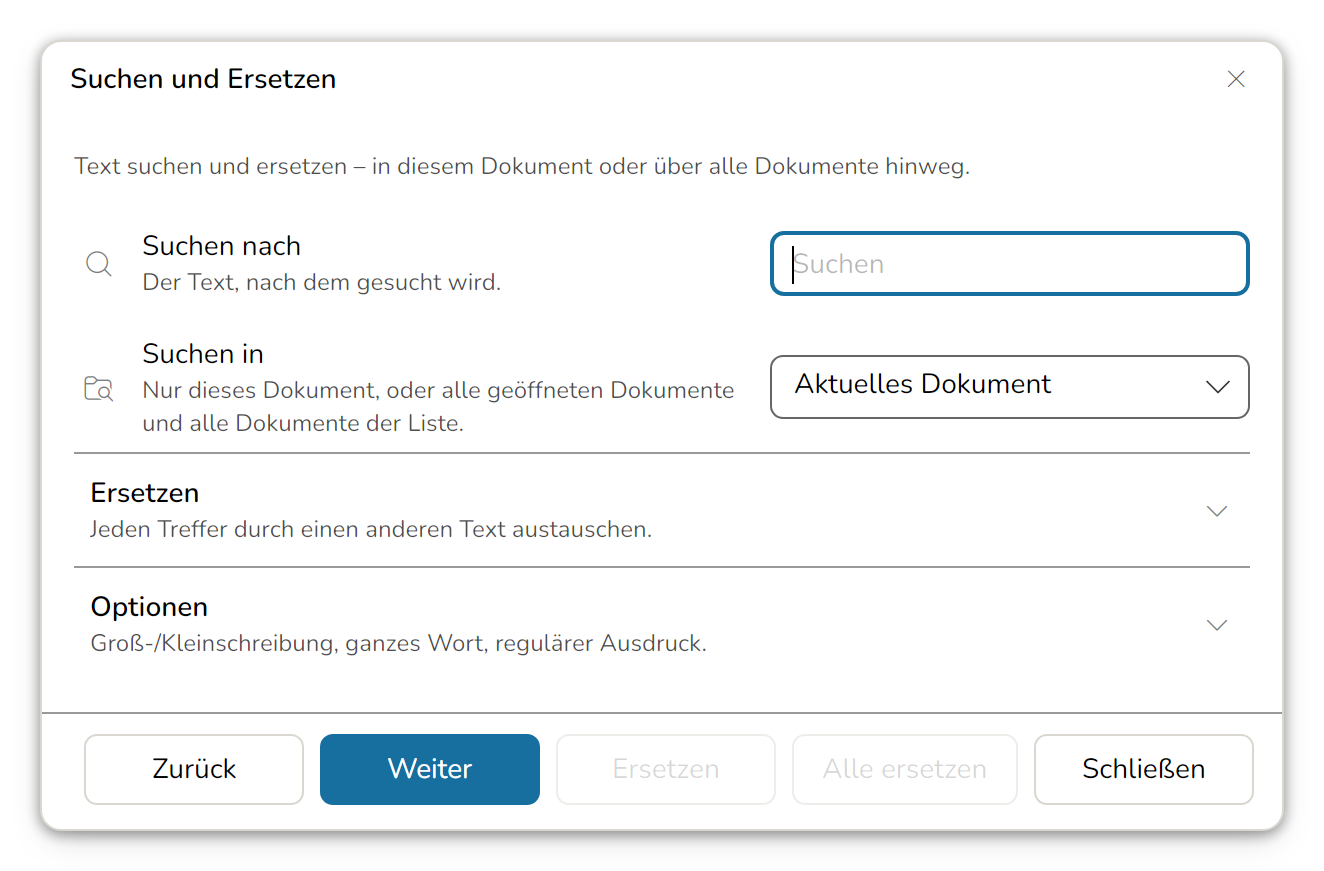The height and width of the screenshot is (871, 1324).
Task: Click the magnifier icon beside Suchen nach
Action: (99, 264)
